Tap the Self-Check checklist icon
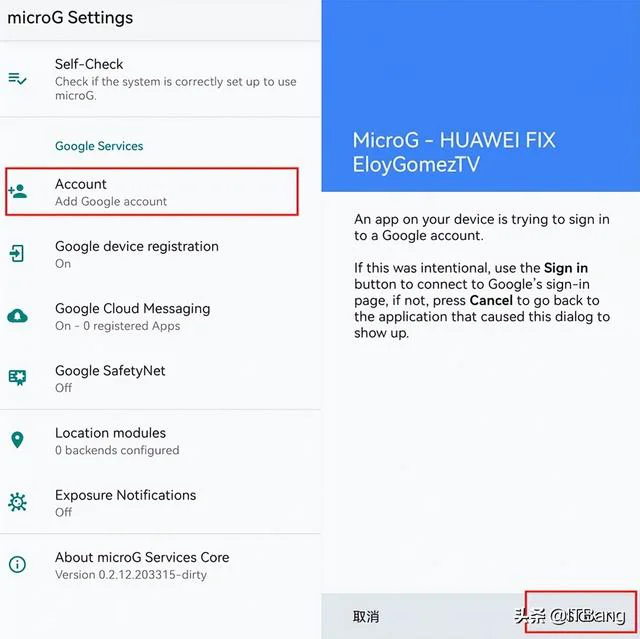 pyautogui.click(x=18, y=78)
